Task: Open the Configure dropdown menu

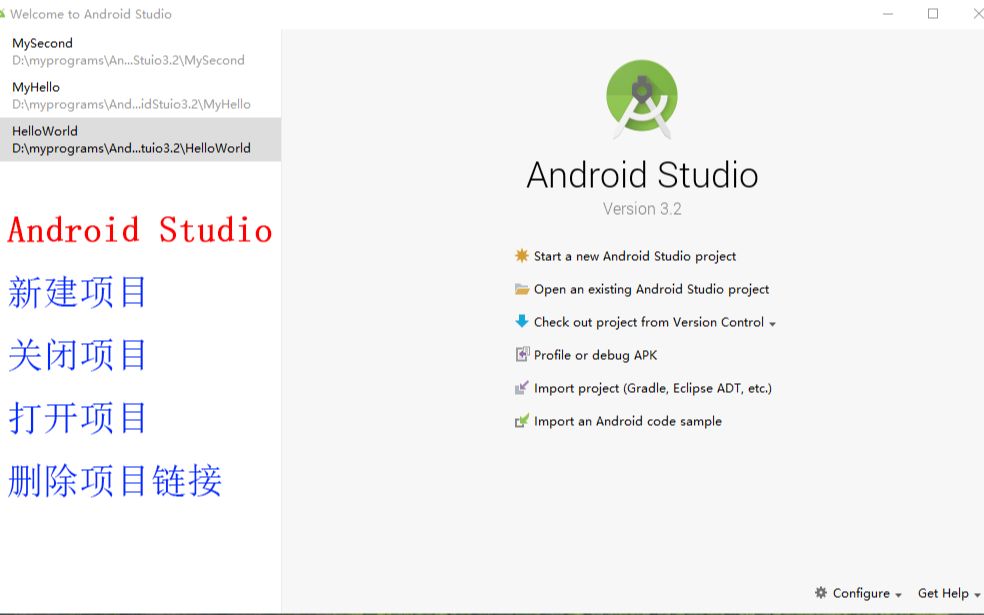Action: [863, 593]
